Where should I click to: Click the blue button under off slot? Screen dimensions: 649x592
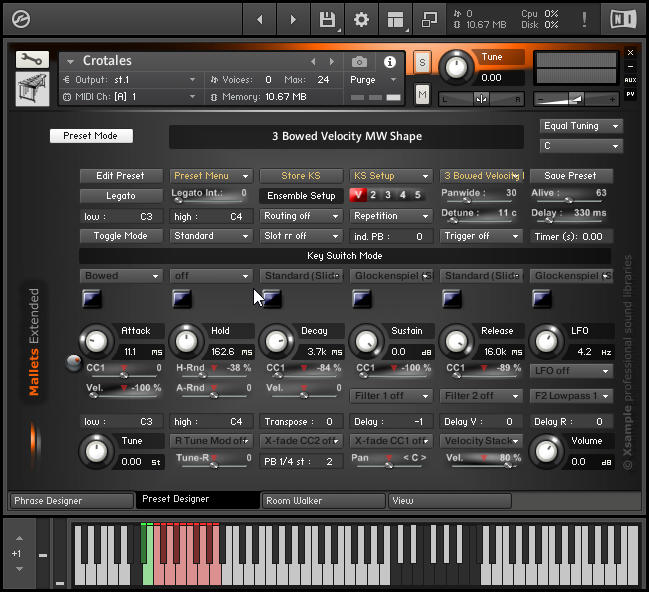182,298
